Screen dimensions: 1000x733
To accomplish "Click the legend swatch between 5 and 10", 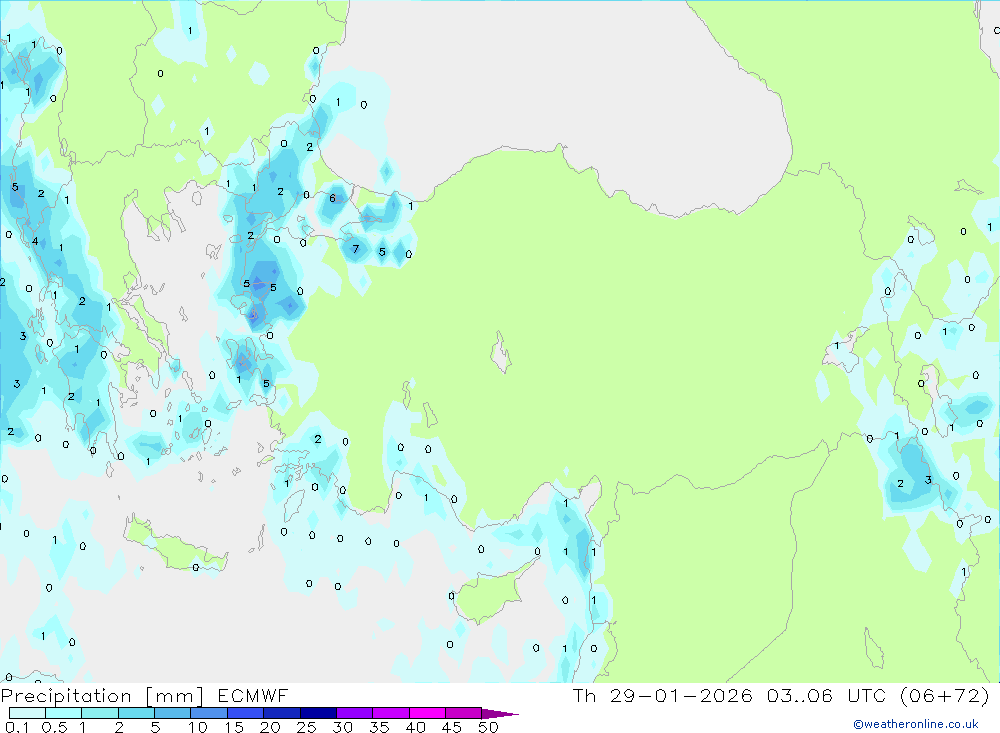I will click(173, 713).
